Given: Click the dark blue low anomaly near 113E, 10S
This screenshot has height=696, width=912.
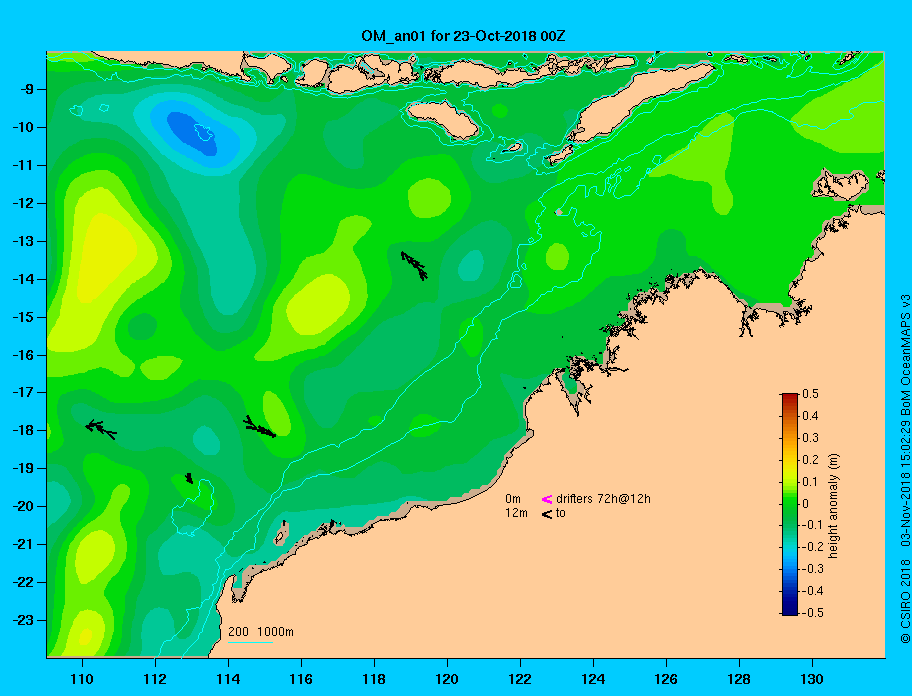Looking at the screenshot, I should (x=192, y=133).
